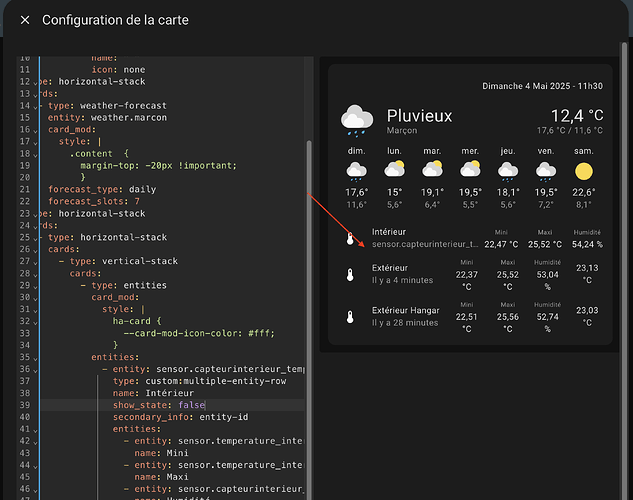Click forecast_slots: 7 code line
Image resolution: width=633 pixels, height=500 pixels.
click(94, 201)
